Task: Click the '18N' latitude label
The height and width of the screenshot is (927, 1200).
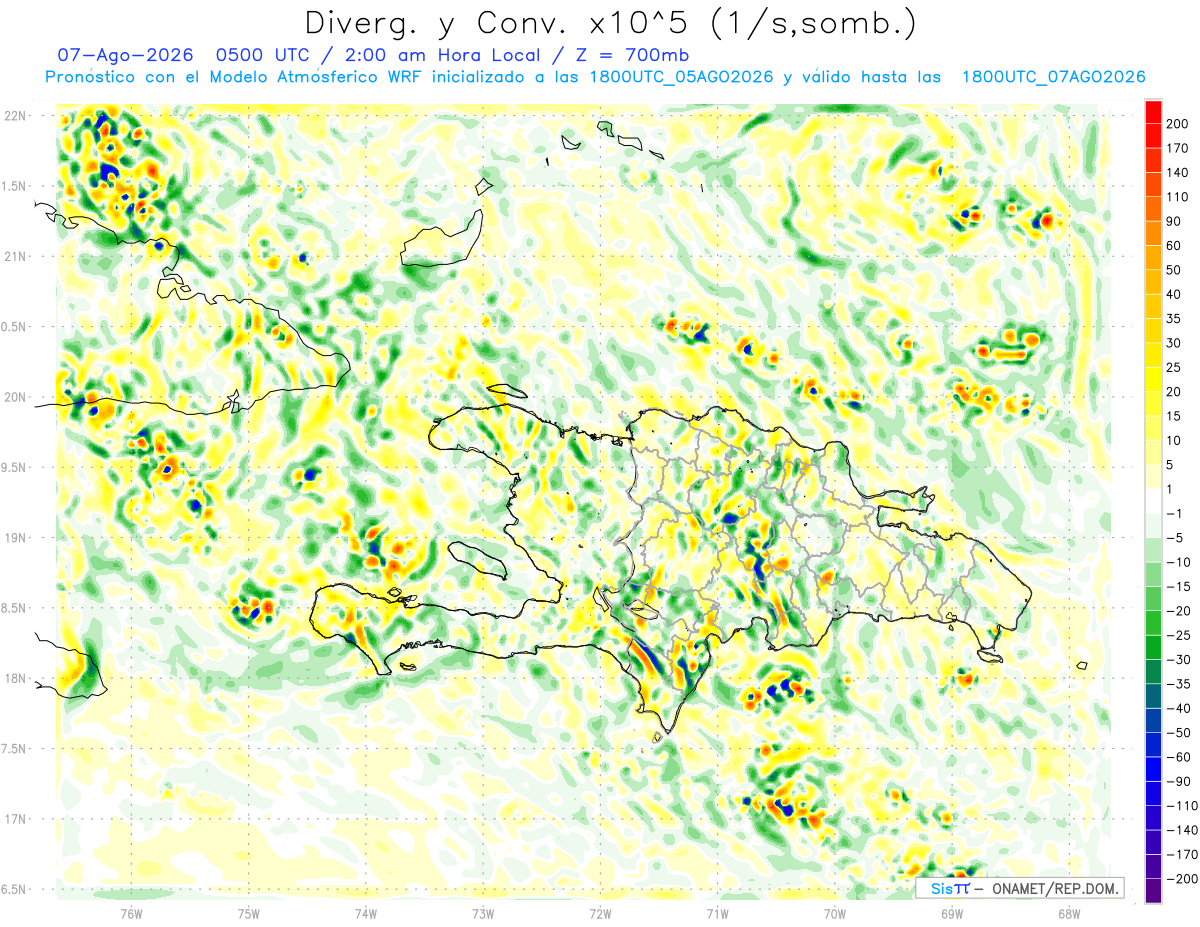Action: (15, 678)
